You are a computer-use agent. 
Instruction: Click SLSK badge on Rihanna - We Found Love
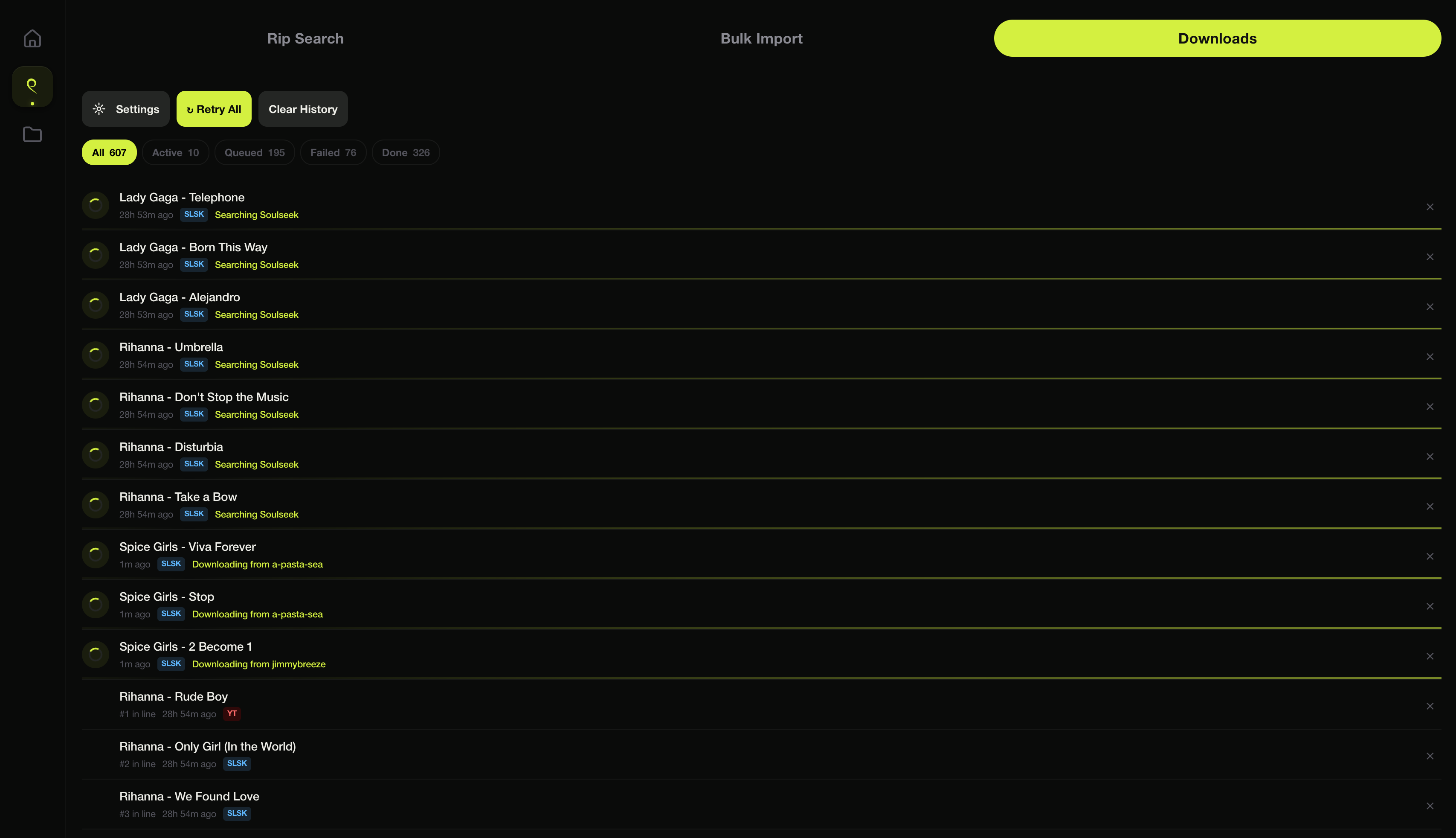click(x=237, y=813)
